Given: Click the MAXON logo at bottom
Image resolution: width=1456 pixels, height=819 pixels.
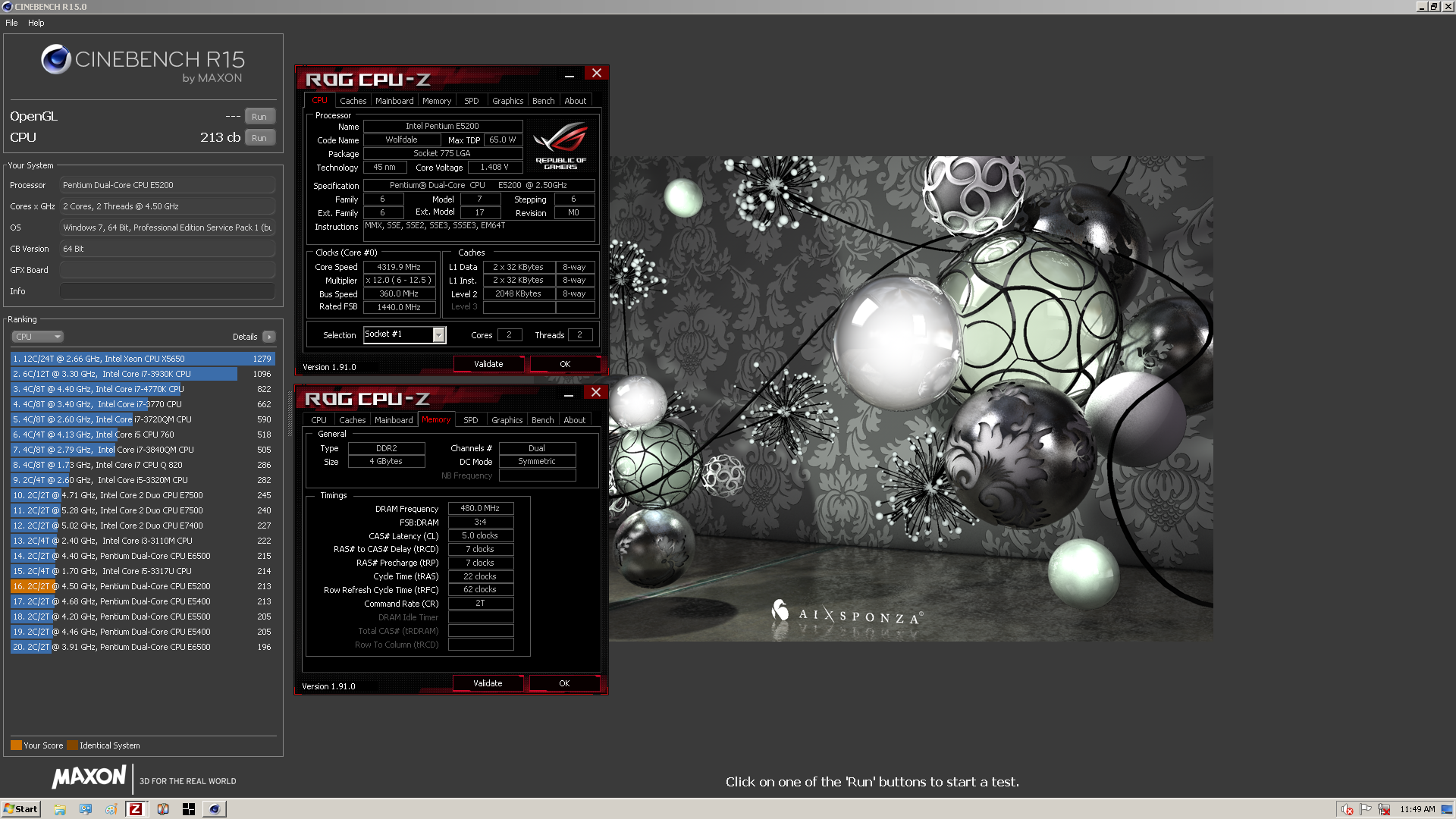Looking at the screenshot, I should (x=89, y=777).
